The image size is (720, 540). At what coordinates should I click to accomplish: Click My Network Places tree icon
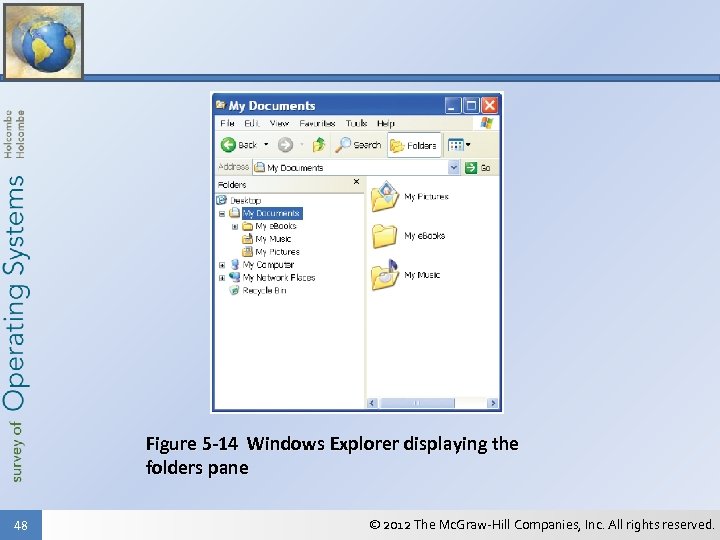tap(235, 277)
